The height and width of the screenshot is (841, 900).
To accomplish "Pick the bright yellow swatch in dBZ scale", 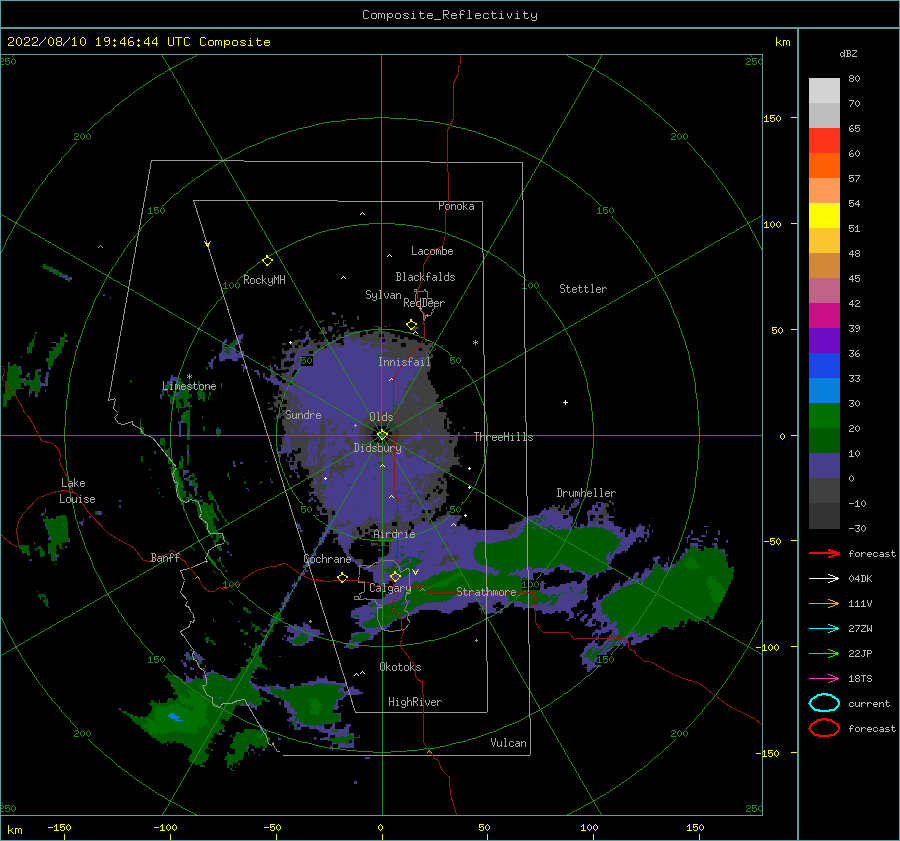I will click(824, 216).
